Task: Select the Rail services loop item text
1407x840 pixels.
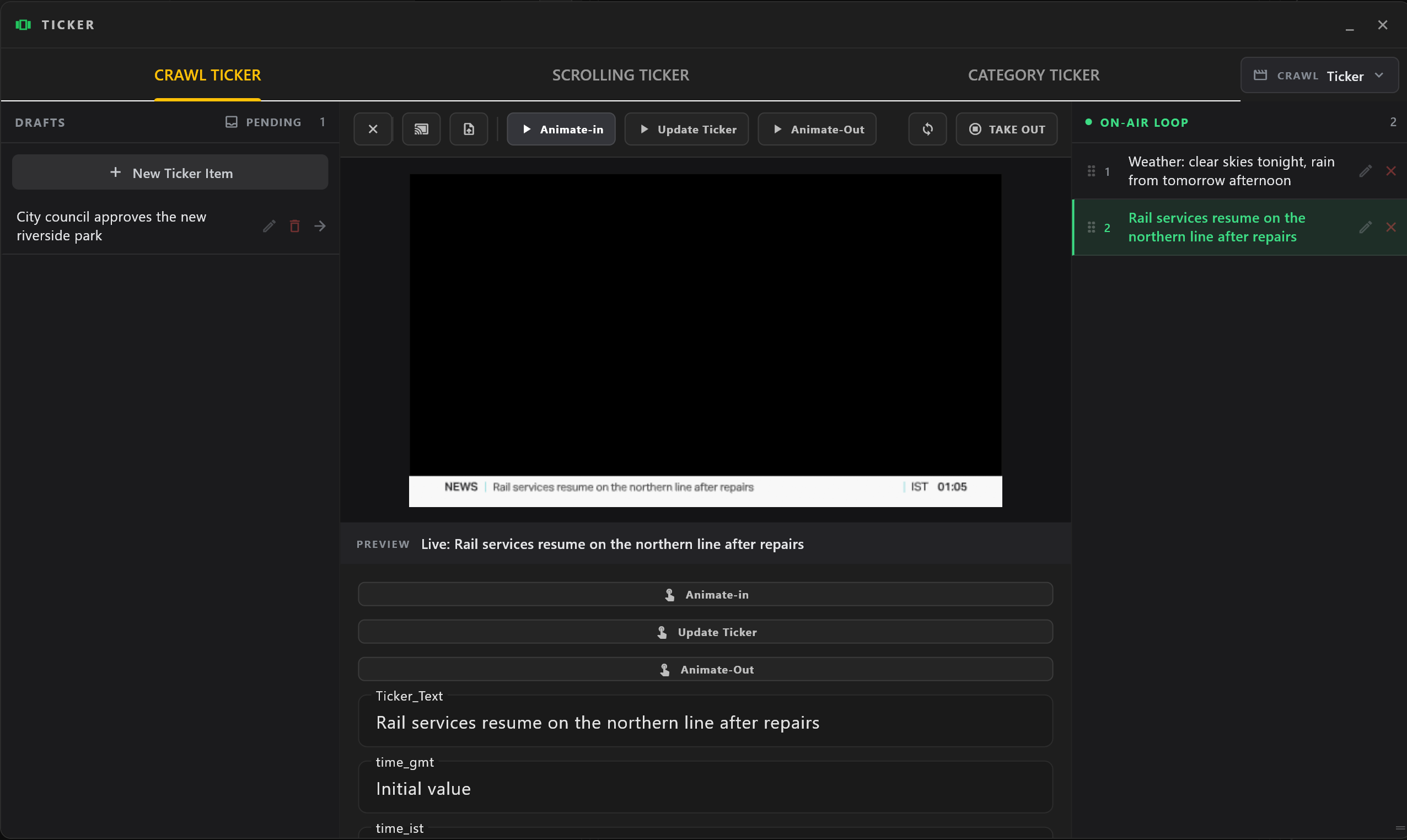Action: [1216, 227]
